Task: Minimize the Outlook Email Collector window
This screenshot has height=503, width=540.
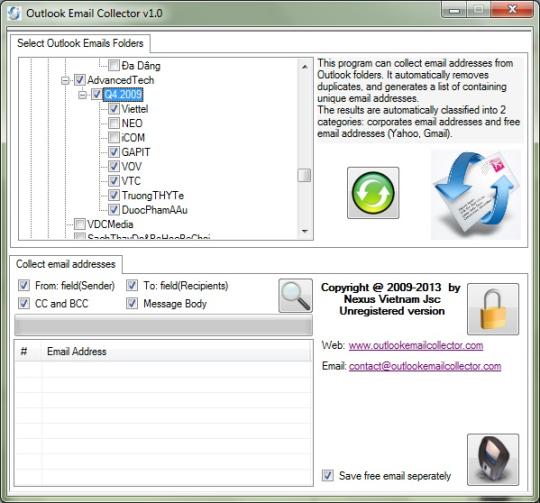Action: click(x=454, y=10)
